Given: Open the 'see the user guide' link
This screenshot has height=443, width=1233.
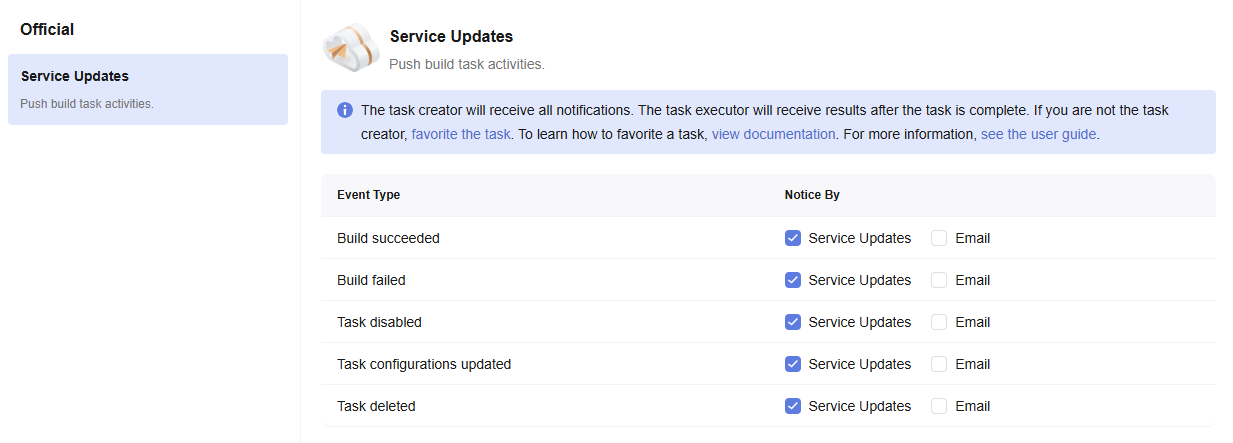Looking at the screenshot, I should (1038, 134).
